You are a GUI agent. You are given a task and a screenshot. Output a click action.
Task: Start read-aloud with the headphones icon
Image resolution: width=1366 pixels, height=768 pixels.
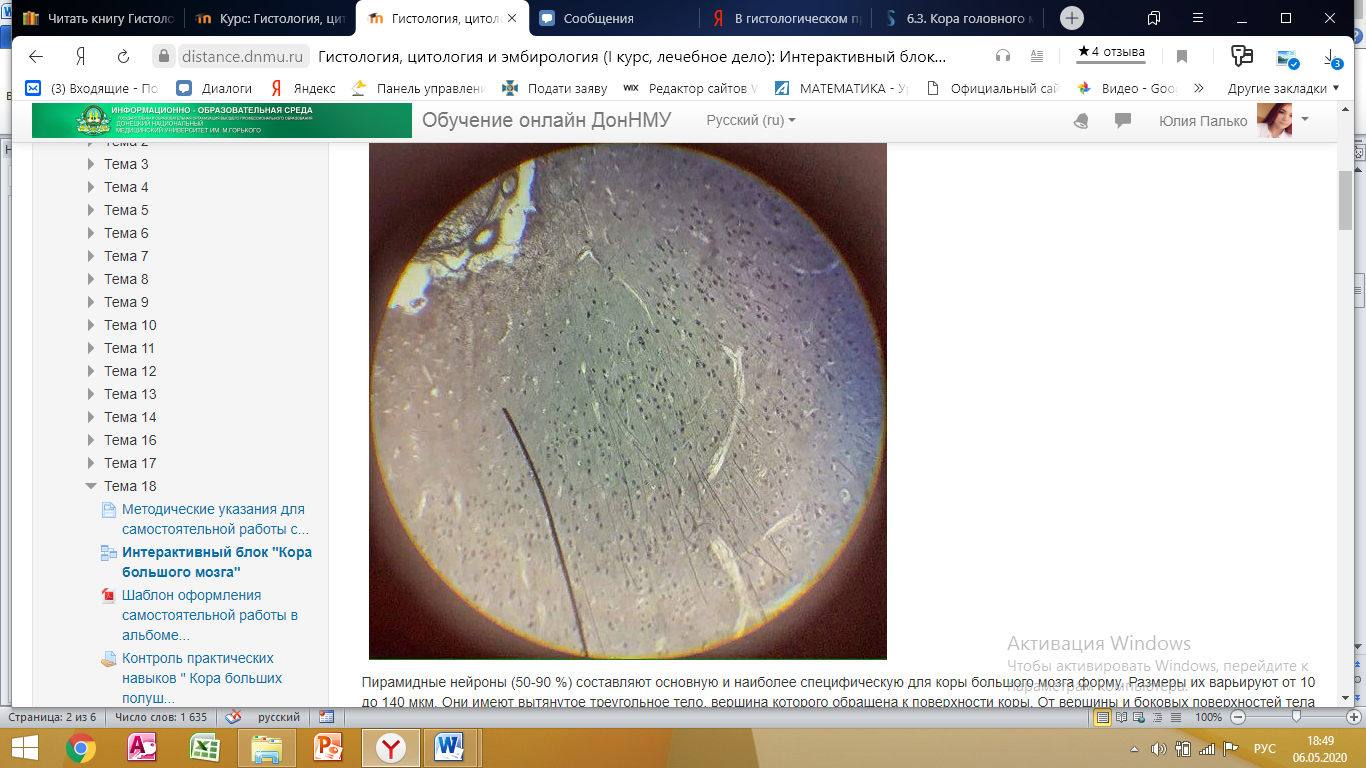tap(1003, 56)
